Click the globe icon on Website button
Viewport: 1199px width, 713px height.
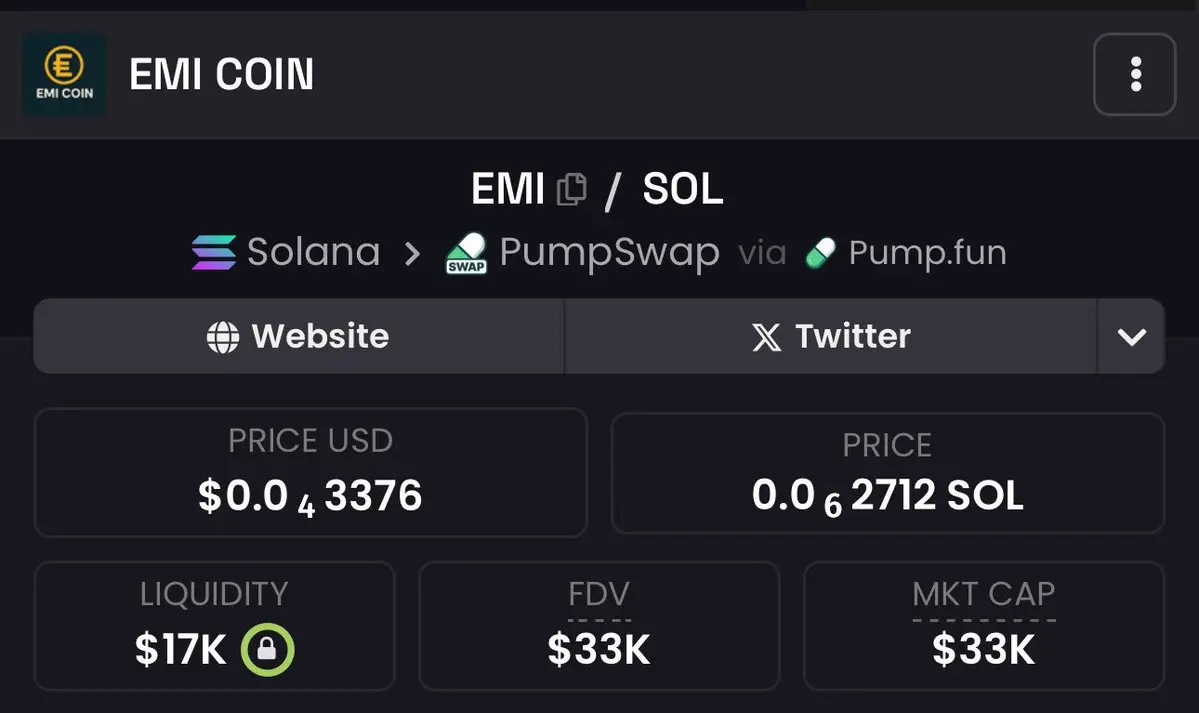pyautogui.click(x=222, y=337)
